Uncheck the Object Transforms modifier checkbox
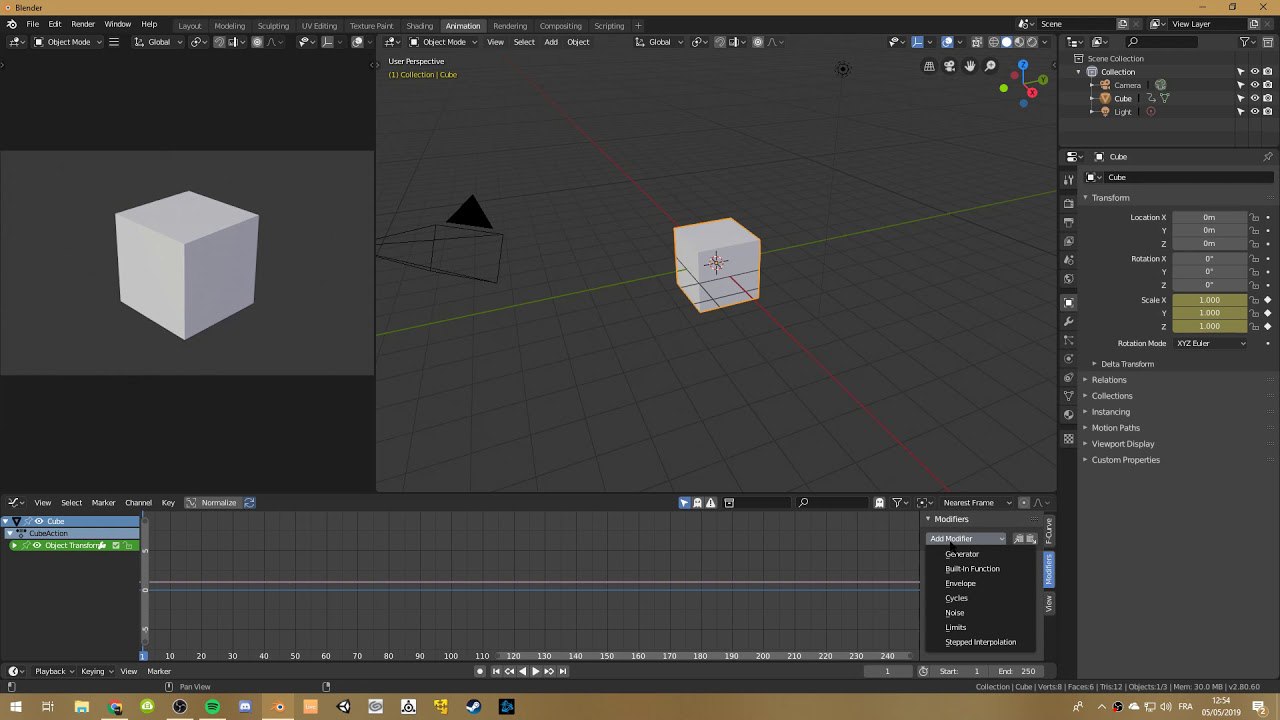Viewport: 1280px width, 720px height. click(116, 546)
